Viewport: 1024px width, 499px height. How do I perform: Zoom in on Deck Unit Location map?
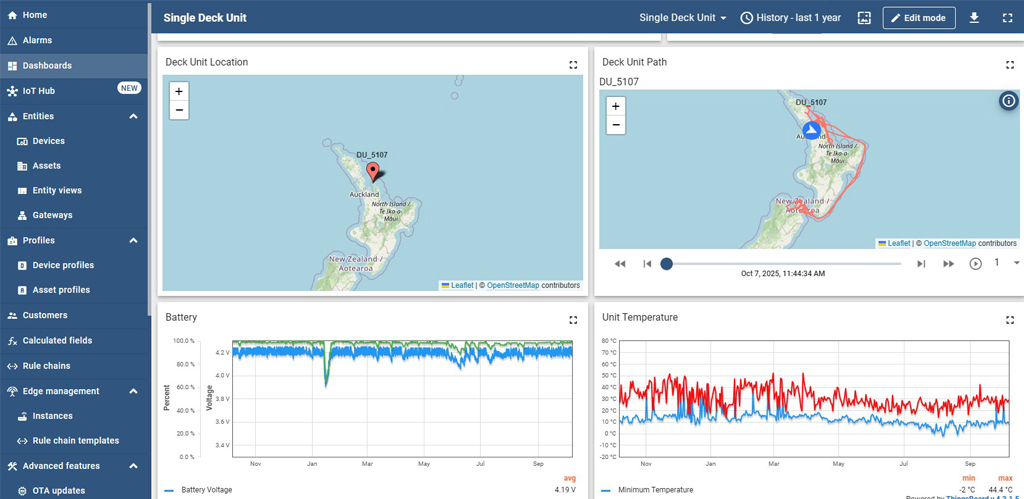179,91
